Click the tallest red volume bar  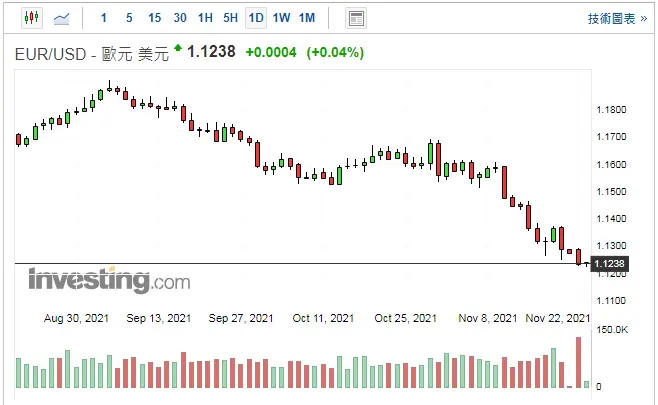tap(578, 362)
